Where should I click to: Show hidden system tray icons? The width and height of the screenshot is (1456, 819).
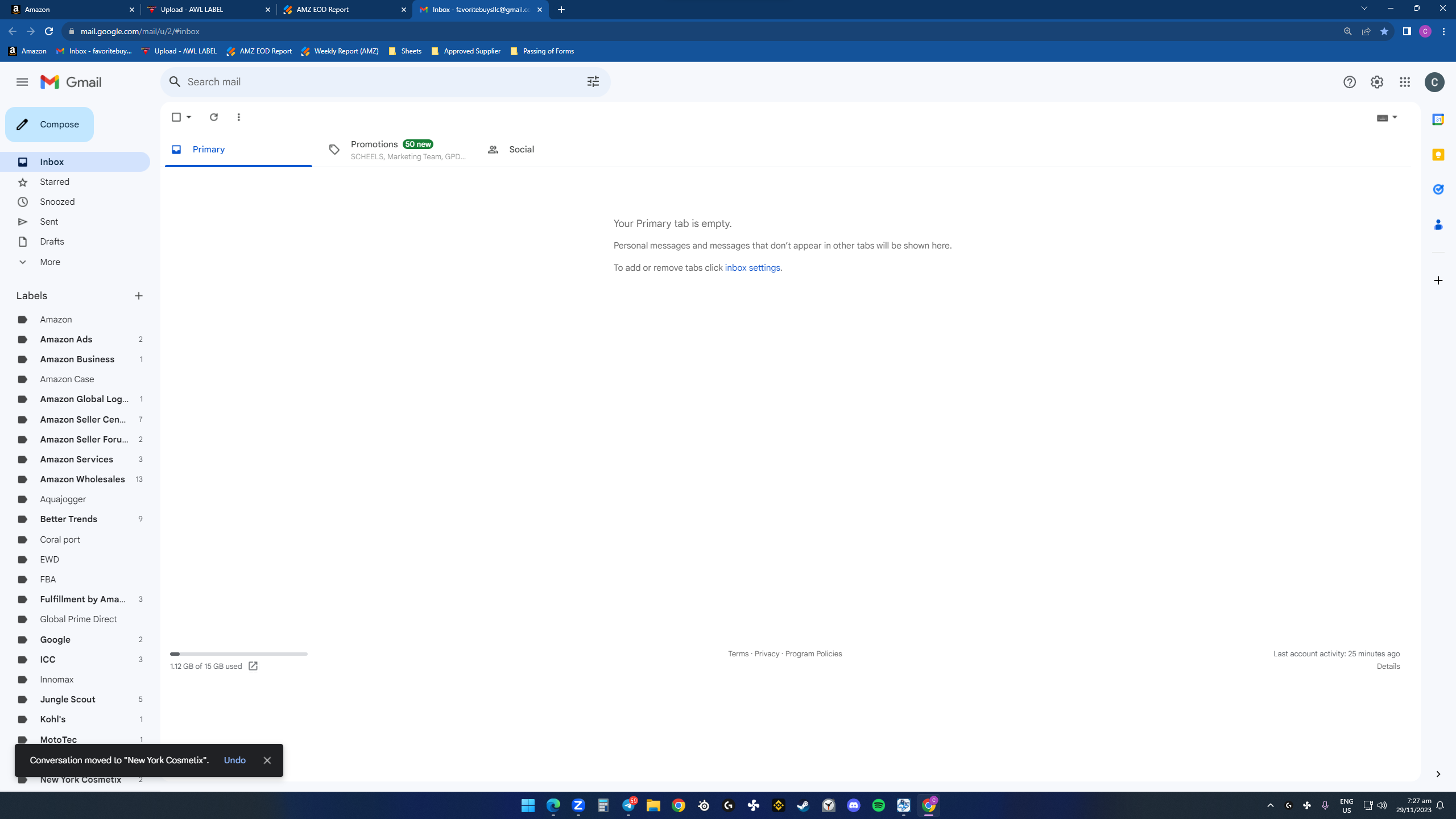(1270, 805)
